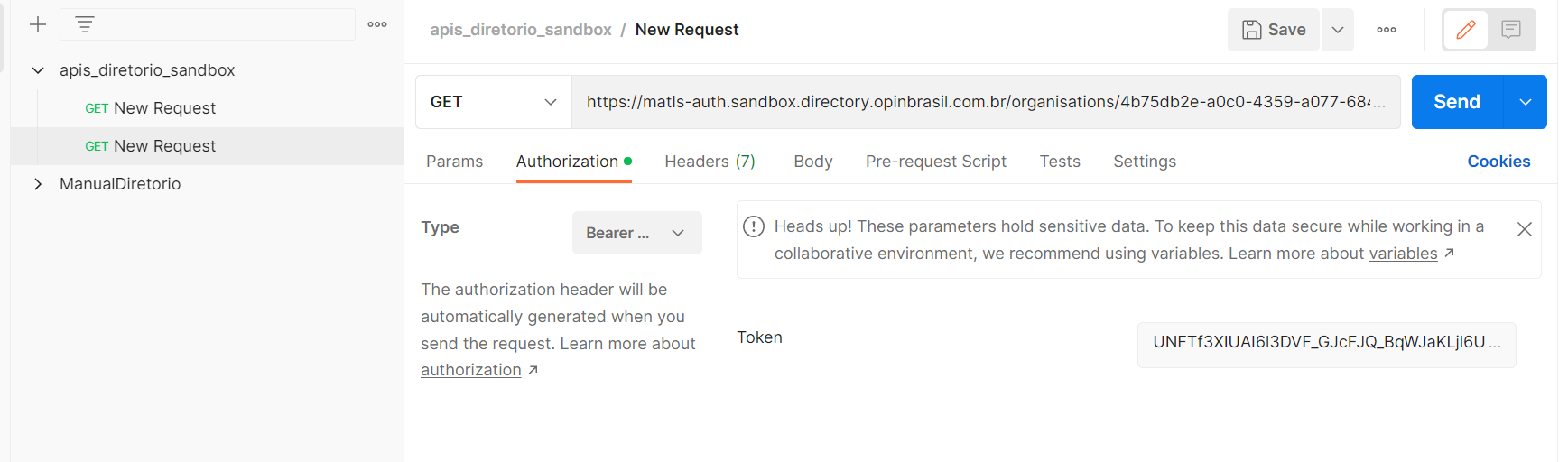Switch to the Headers (7) tab
This screenshot has width=1568, height=462.
point(710,162)
